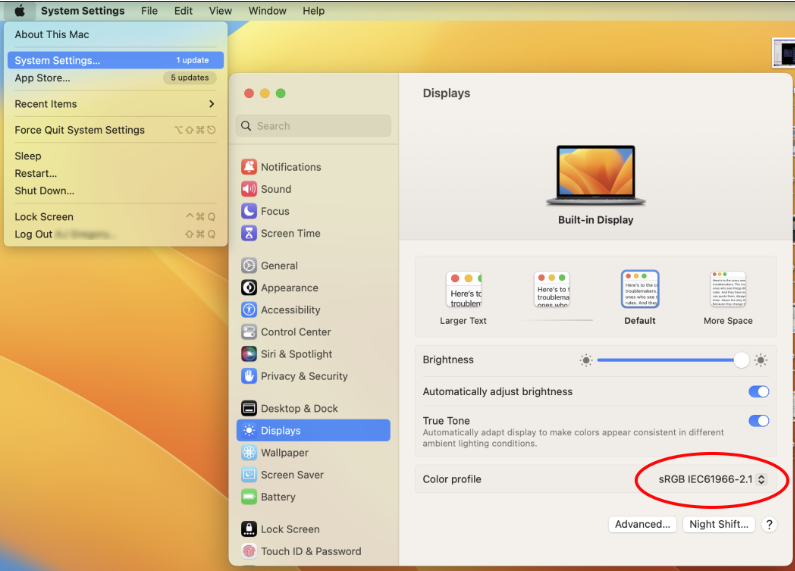Choose Restart... from Apple menu

116,173
